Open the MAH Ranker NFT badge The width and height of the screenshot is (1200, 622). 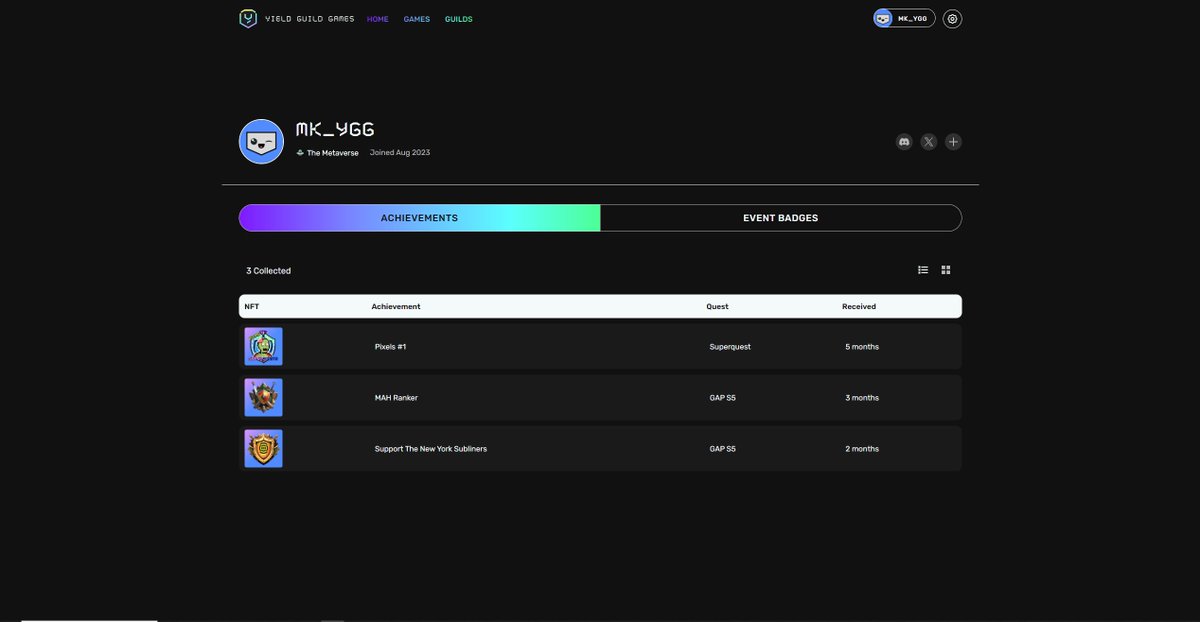(x=264, y=397)
